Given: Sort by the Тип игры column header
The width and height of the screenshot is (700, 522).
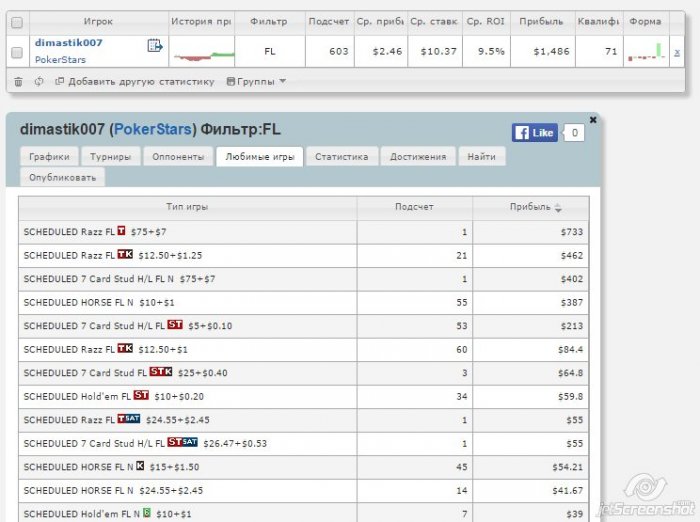Looking at the screenshot, I should [187, 207].
